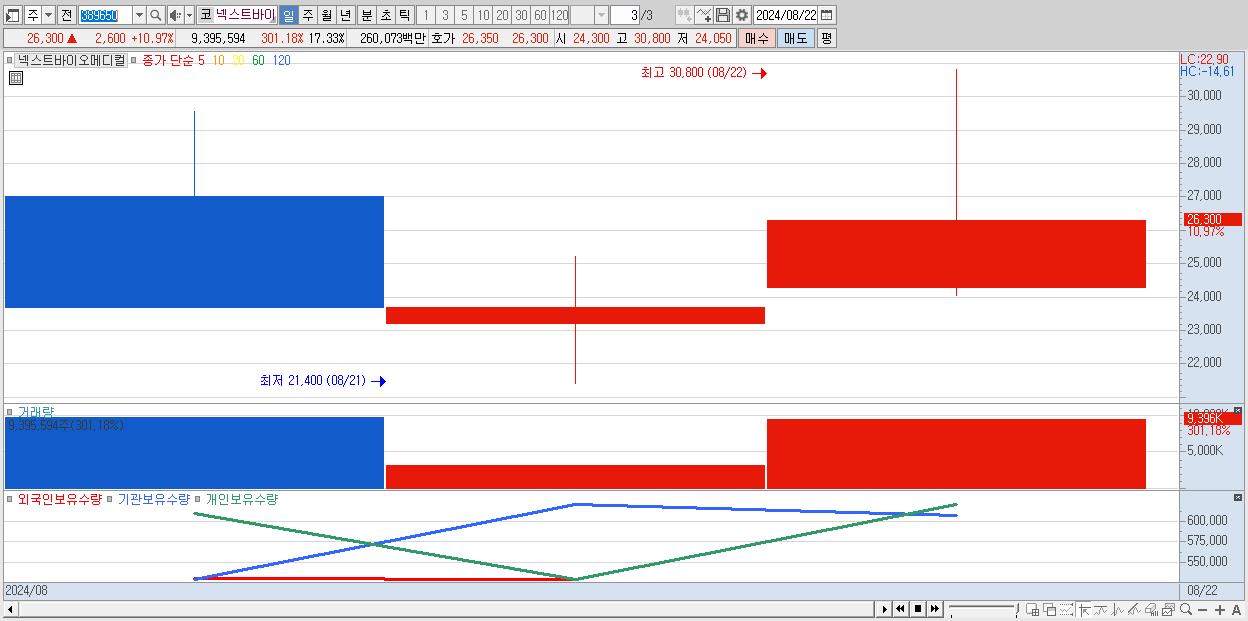Open the dropdown arrow next to 주
The image size is (1248, 621).
click(x=48, y=15)
